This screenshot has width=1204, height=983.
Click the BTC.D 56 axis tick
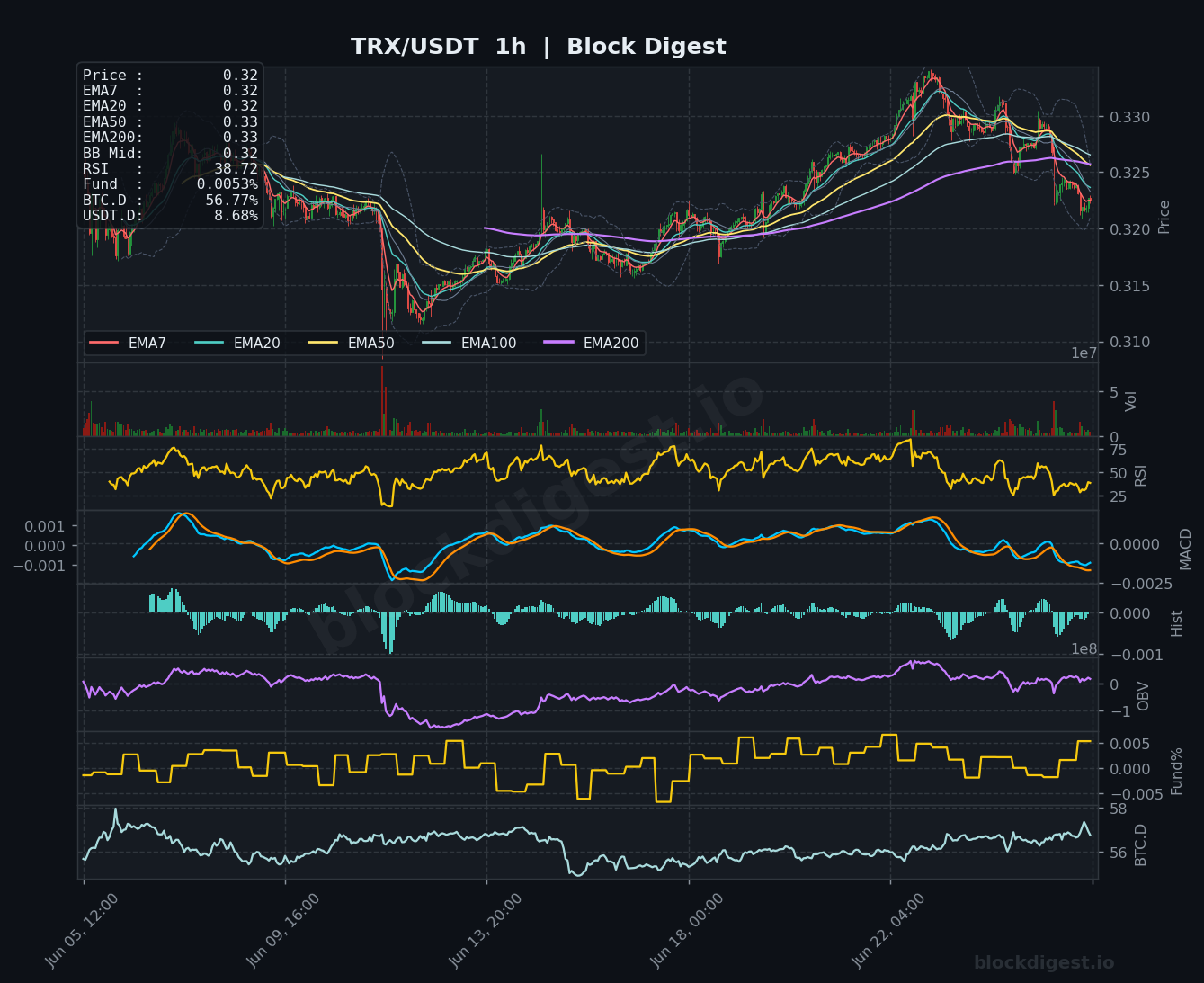(1119, 853)
